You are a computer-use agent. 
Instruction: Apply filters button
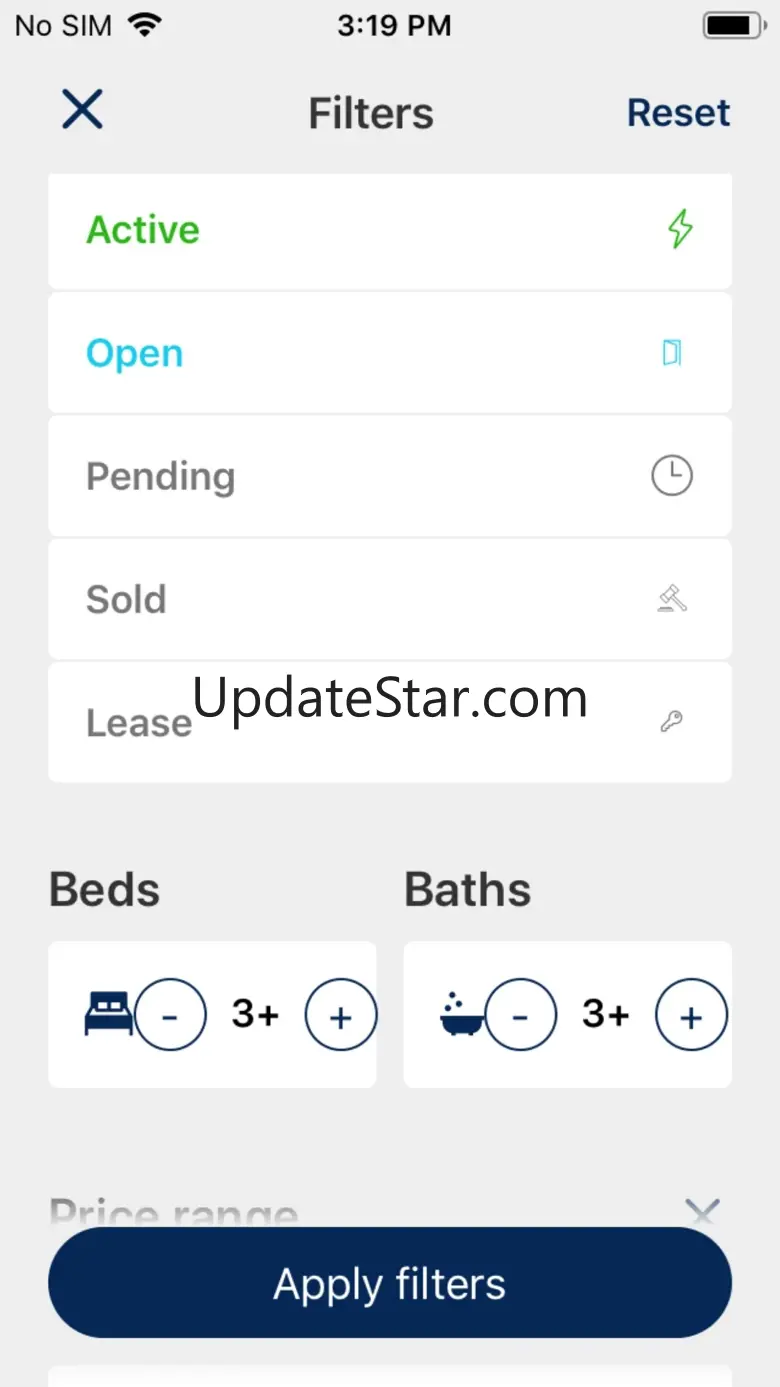coord(390,1283)
